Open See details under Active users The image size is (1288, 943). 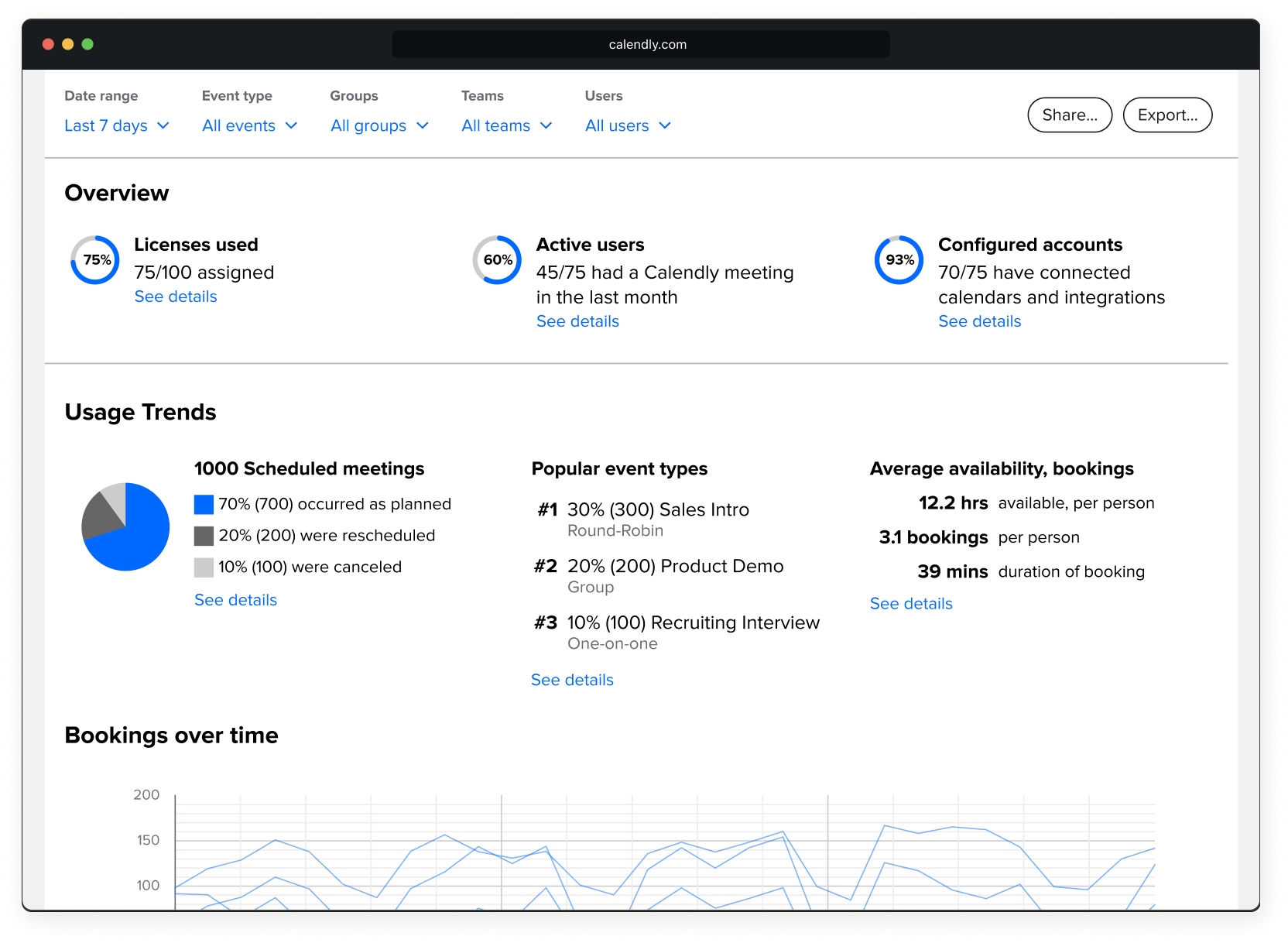coord(577,321)
